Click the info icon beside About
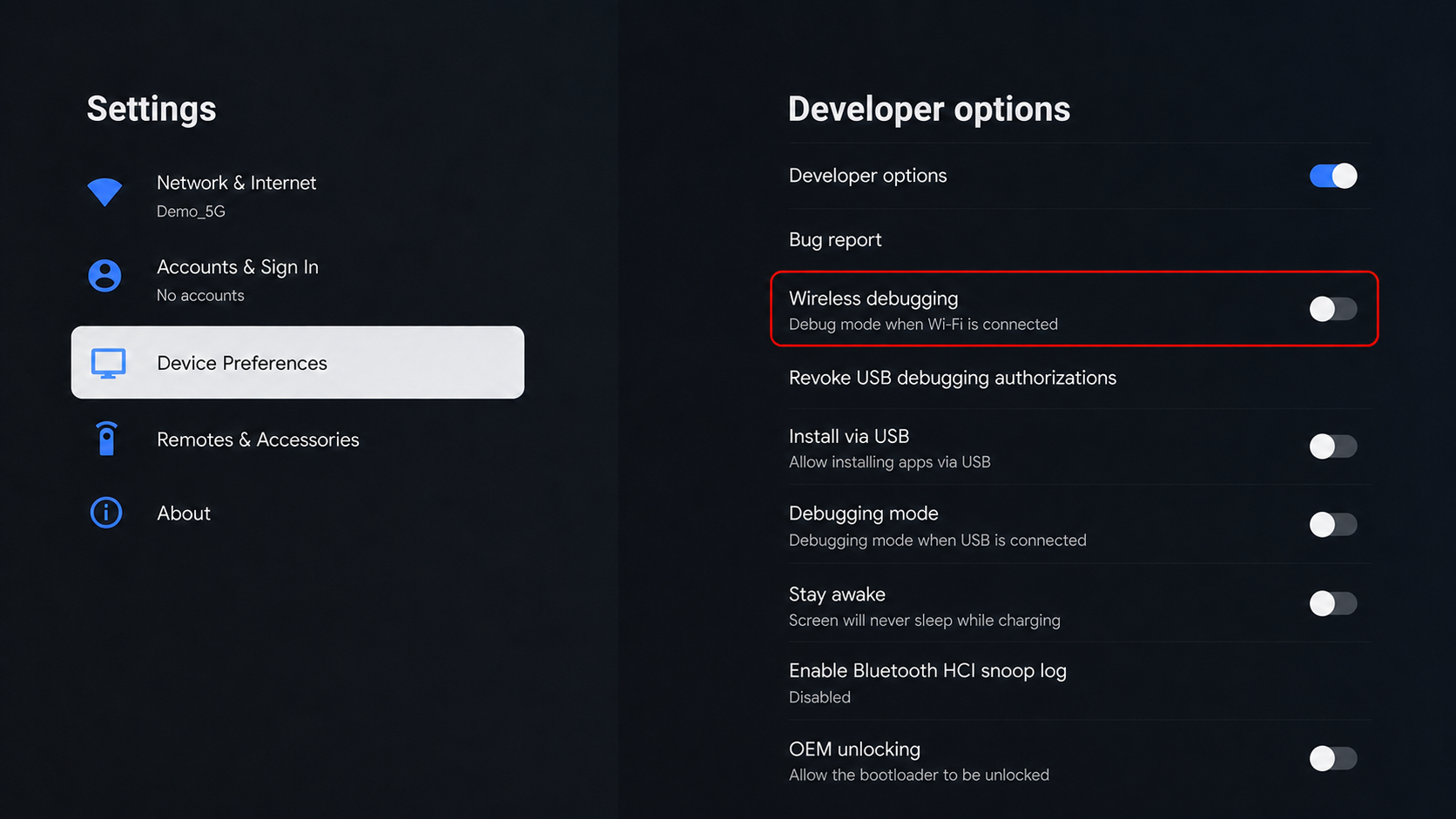The height and width of the screenshot is (819, 1456). (106, 513)
